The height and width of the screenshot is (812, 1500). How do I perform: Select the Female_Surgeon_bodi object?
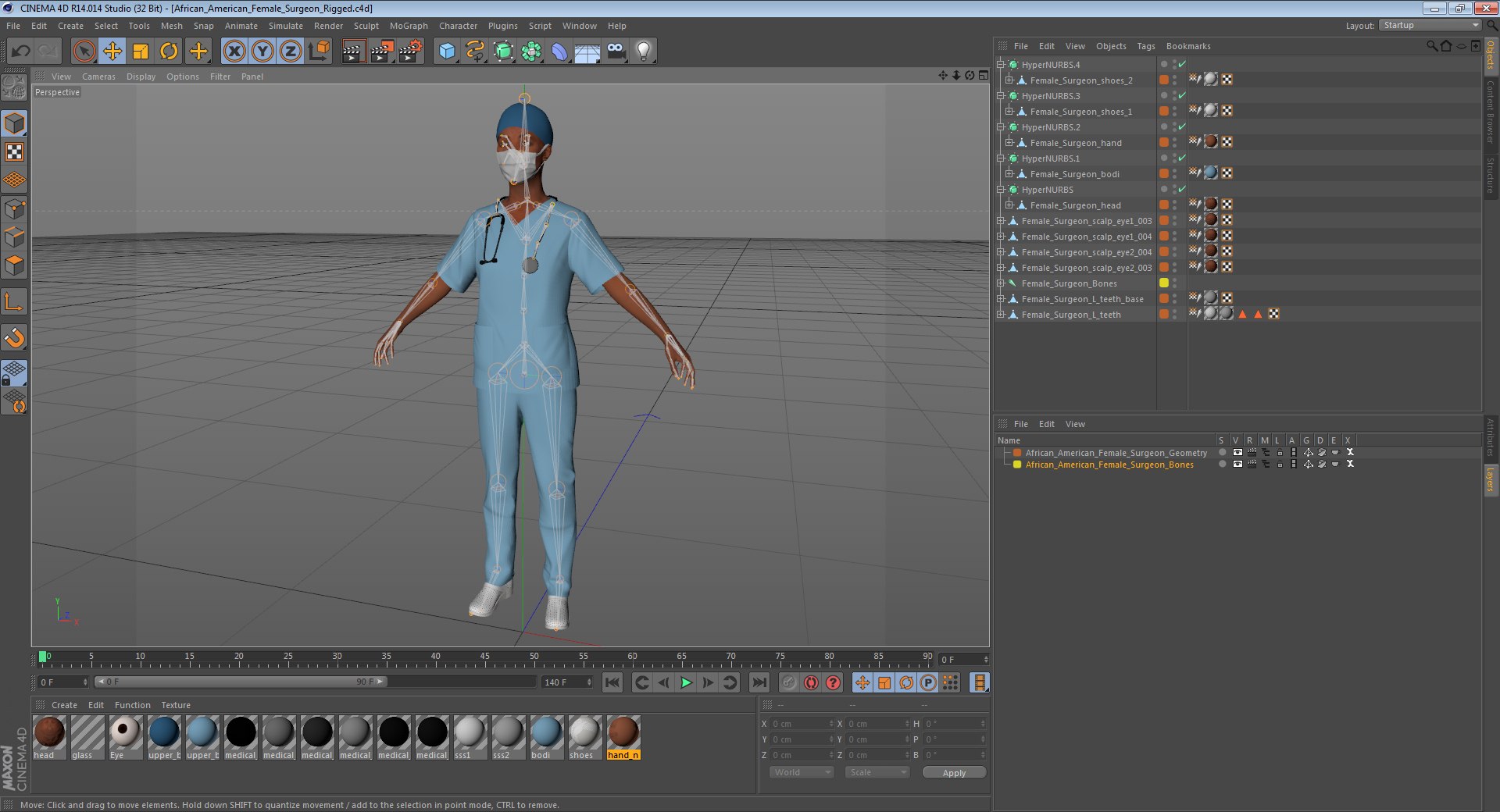(x=1074, y=174)
